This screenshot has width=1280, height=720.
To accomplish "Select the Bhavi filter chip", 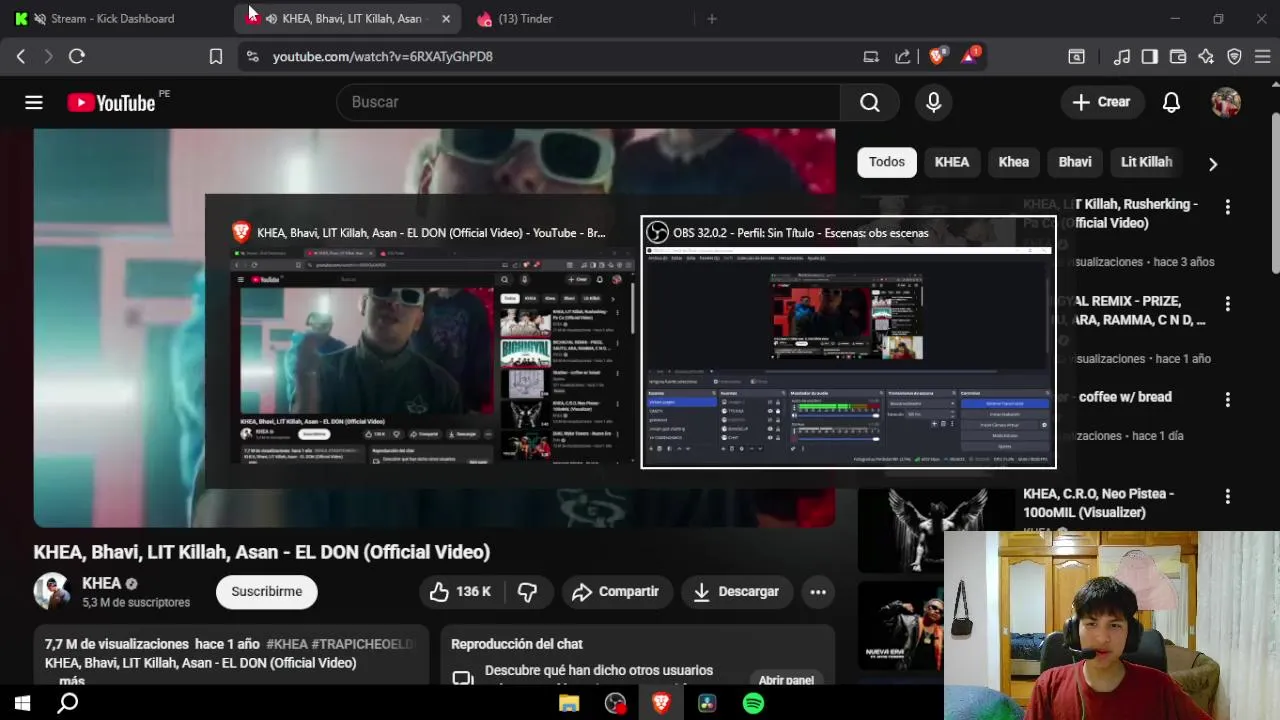I will [1075, 162].
